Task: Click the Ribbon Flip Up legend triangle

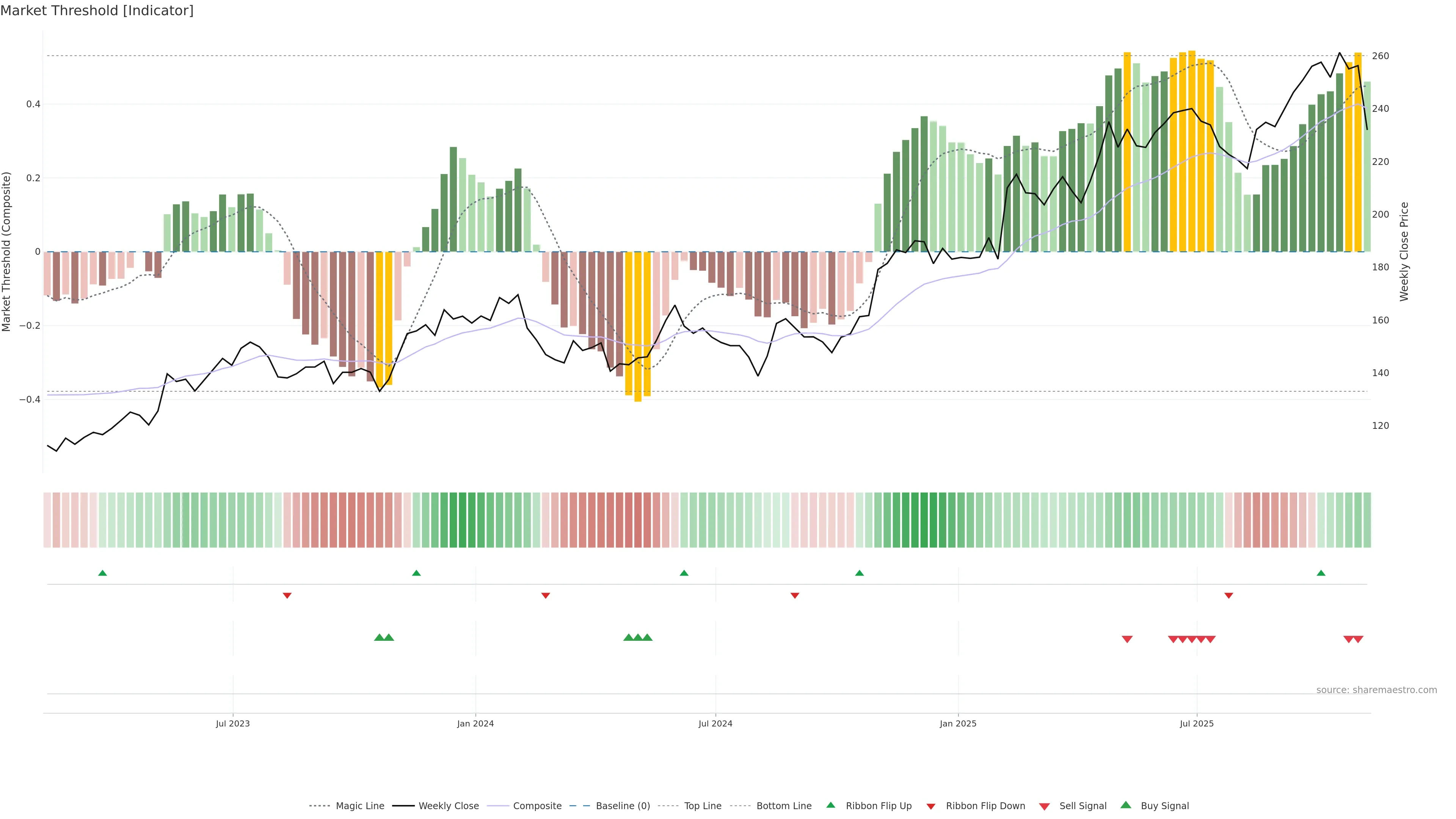Action: click(x=830, y=805)
